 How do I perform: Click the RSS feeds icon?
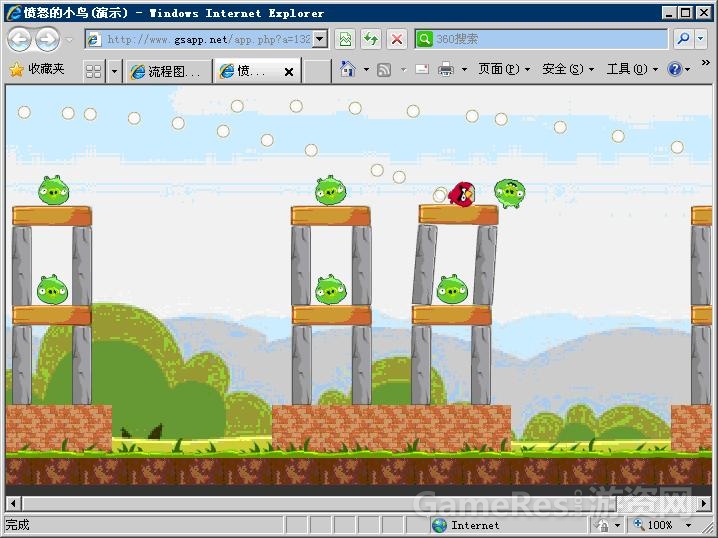click(x=384, y=70)
